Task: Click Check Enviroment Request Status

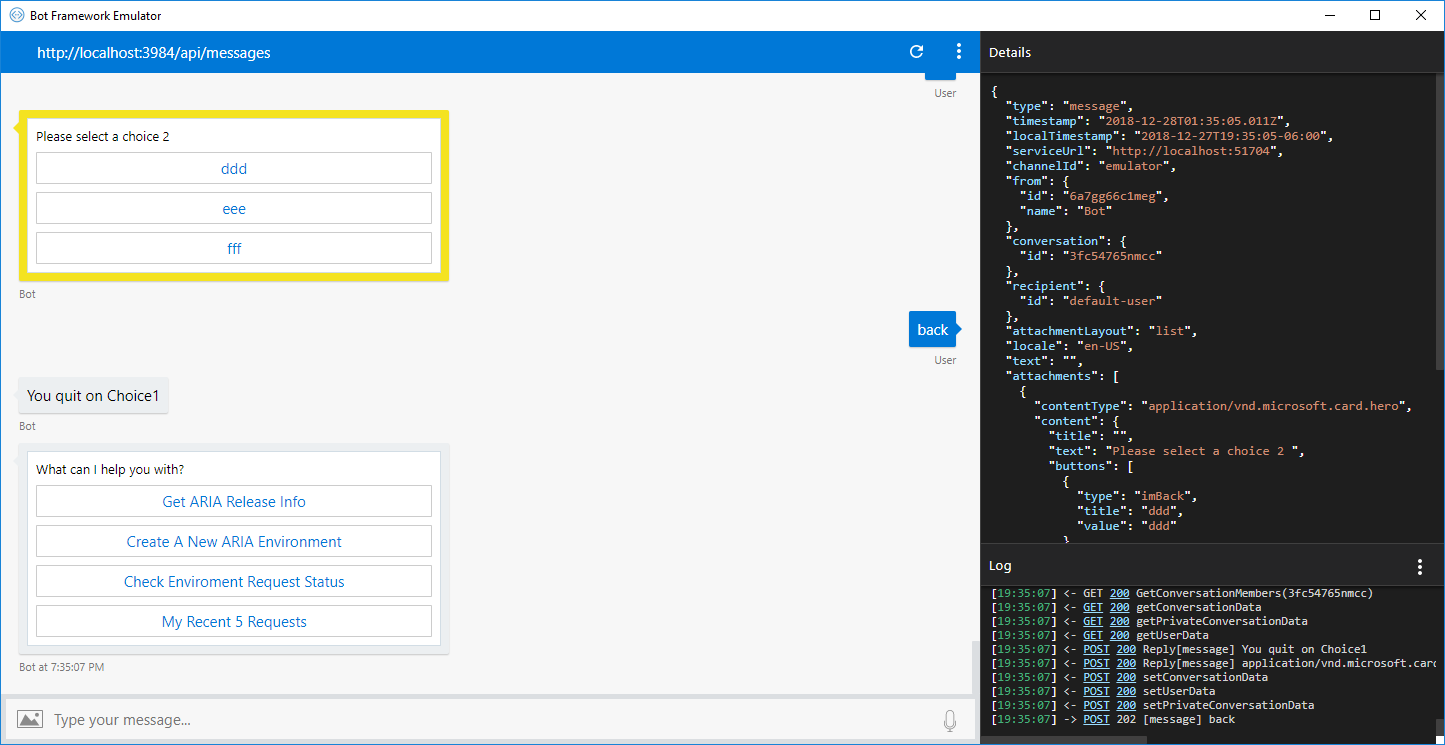Action: pyautogui.click(x=233, y=581)
